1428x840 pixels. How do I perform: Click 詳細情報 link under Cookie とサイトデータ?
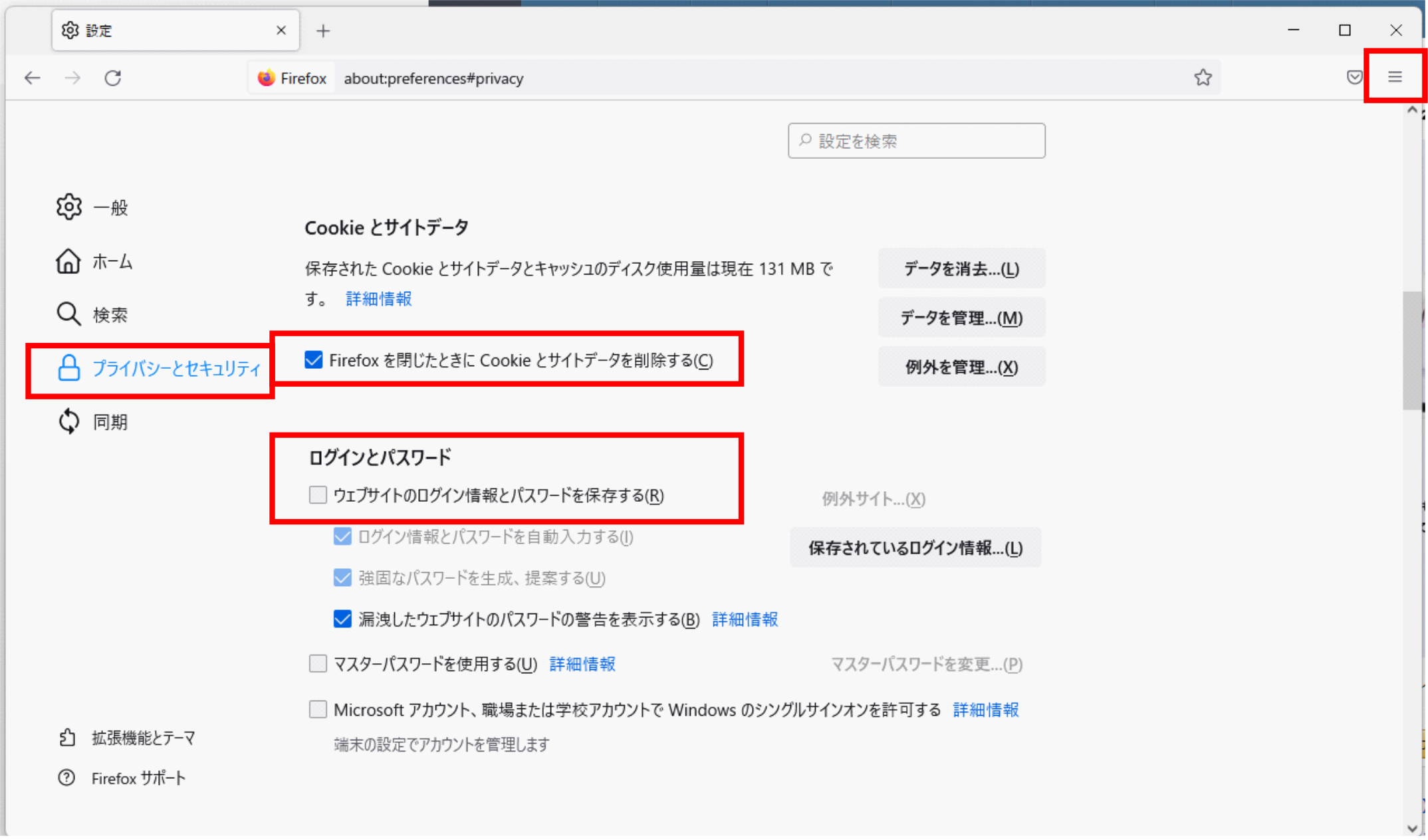(378, 298)
